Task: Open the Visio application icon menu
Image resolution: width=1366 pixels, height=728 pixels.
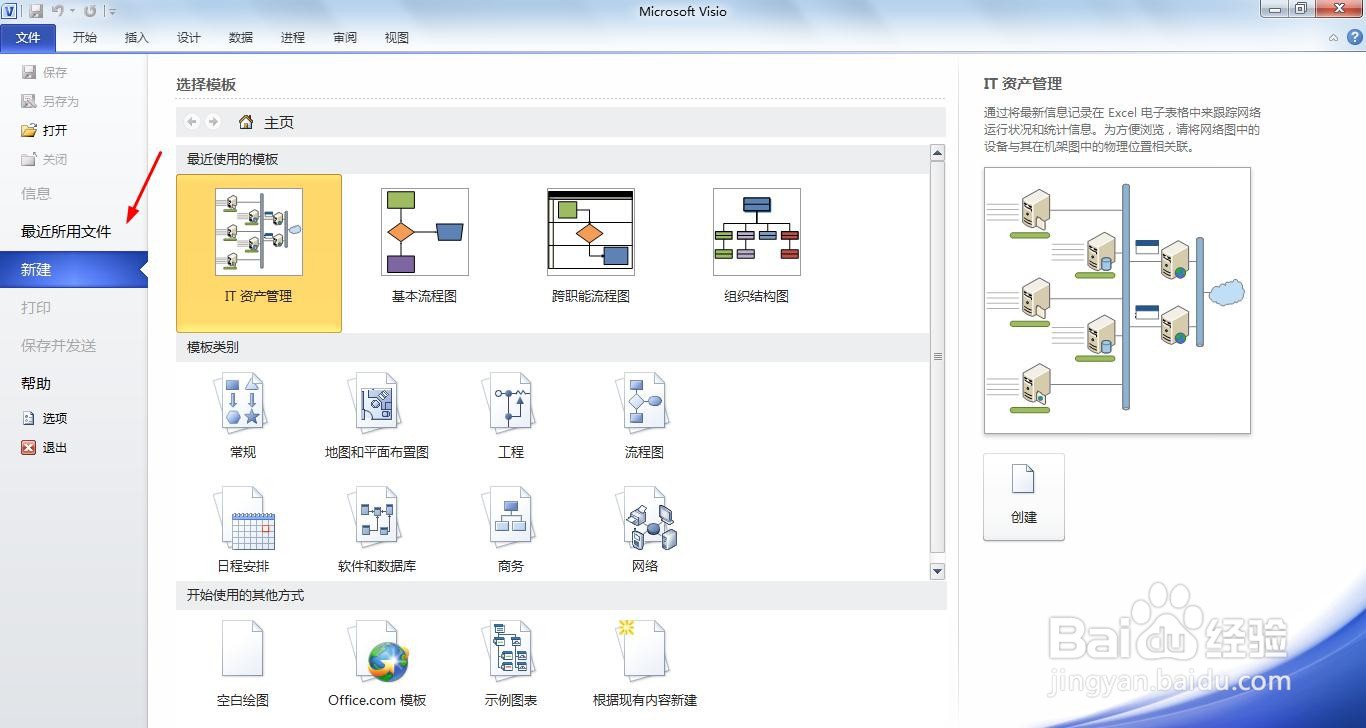Action: (x=10, y=11)
